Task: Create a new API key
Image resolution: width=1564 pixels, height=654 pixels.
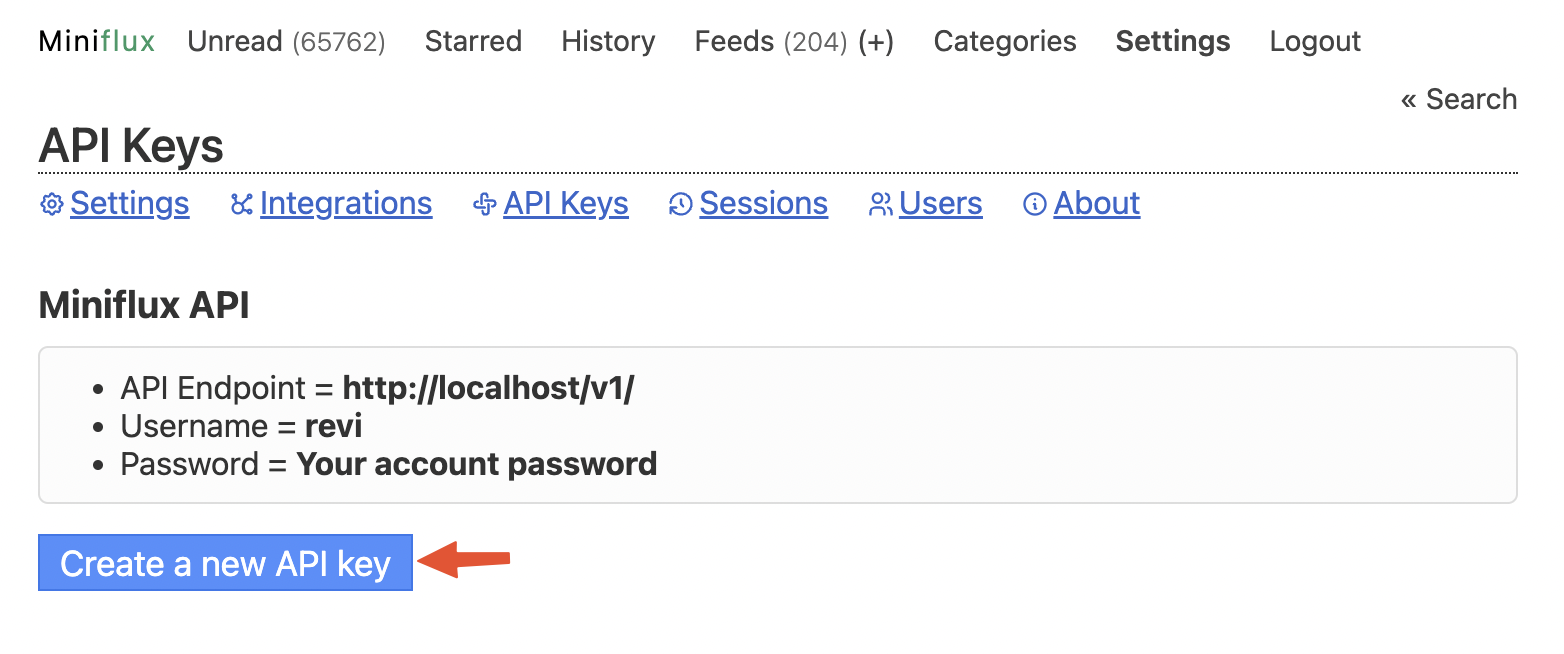Action: pyautogui.click(x=225, y=563)
